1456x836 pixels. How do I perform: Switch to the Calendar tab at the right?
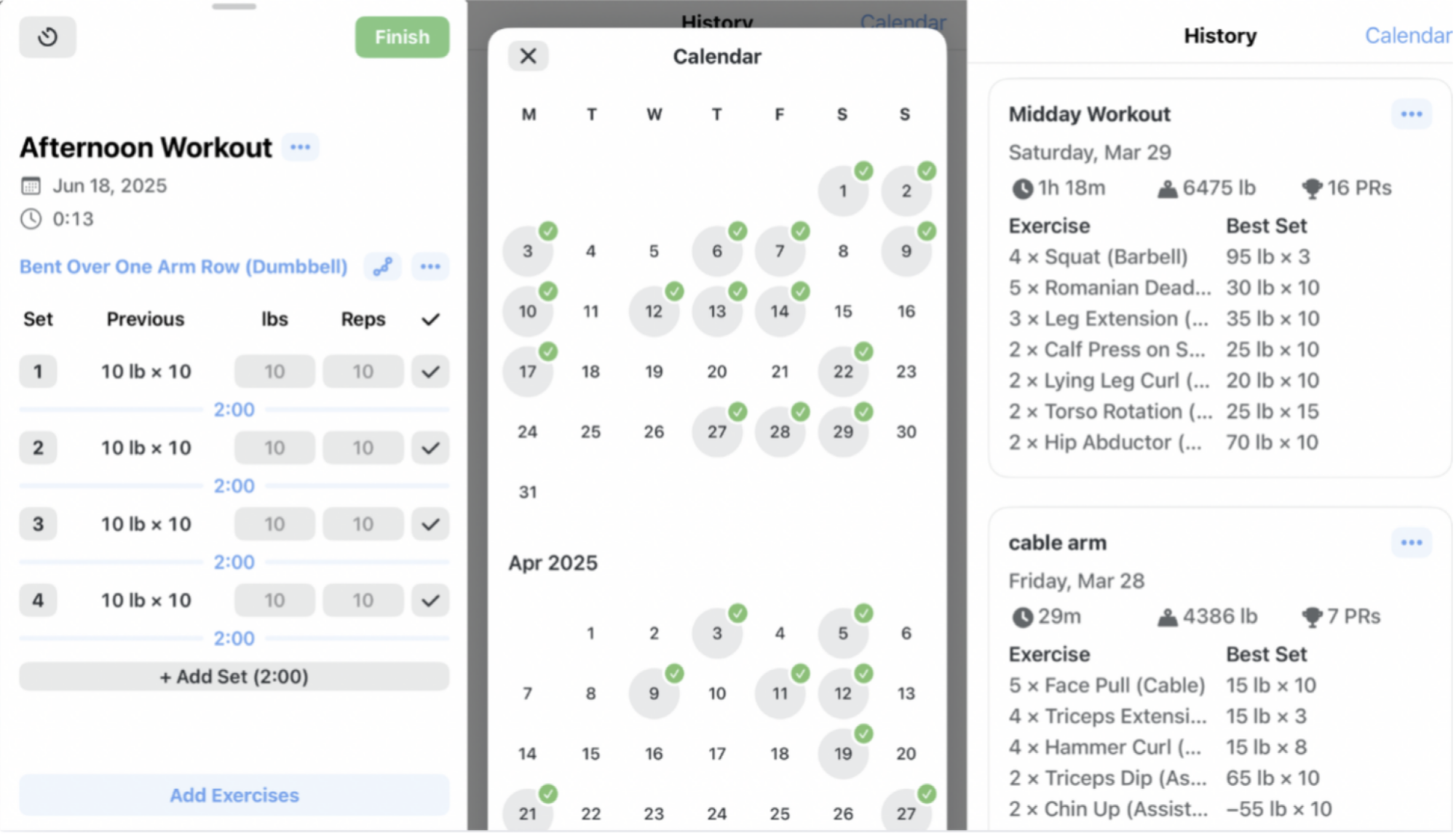click(x=1407, y=36)
